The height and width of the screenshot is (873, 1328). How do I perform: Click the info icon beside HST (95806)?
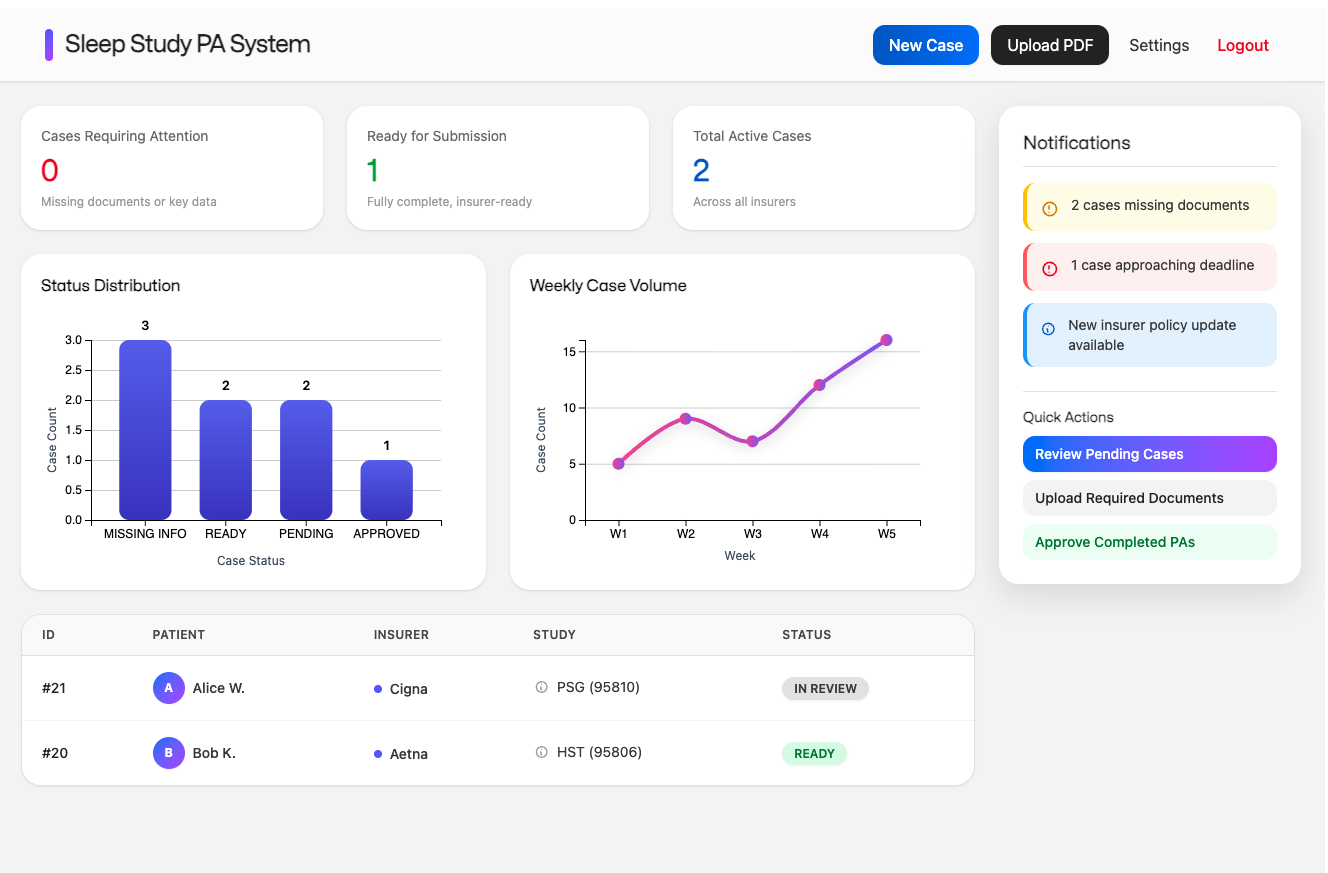click(x=542, y=752)
